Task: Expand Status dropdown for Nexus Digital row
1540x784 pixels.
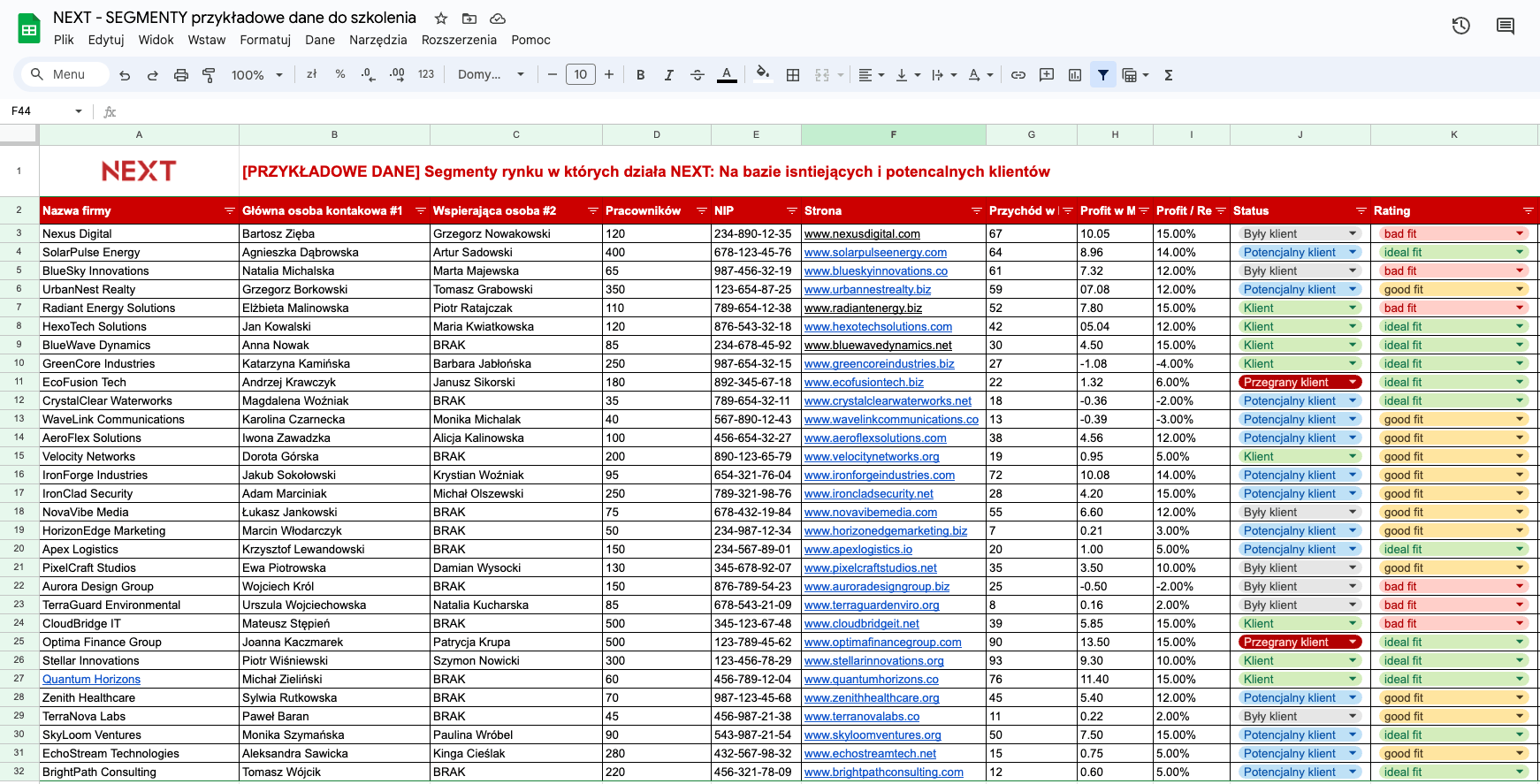Action: coord(1353,233)
